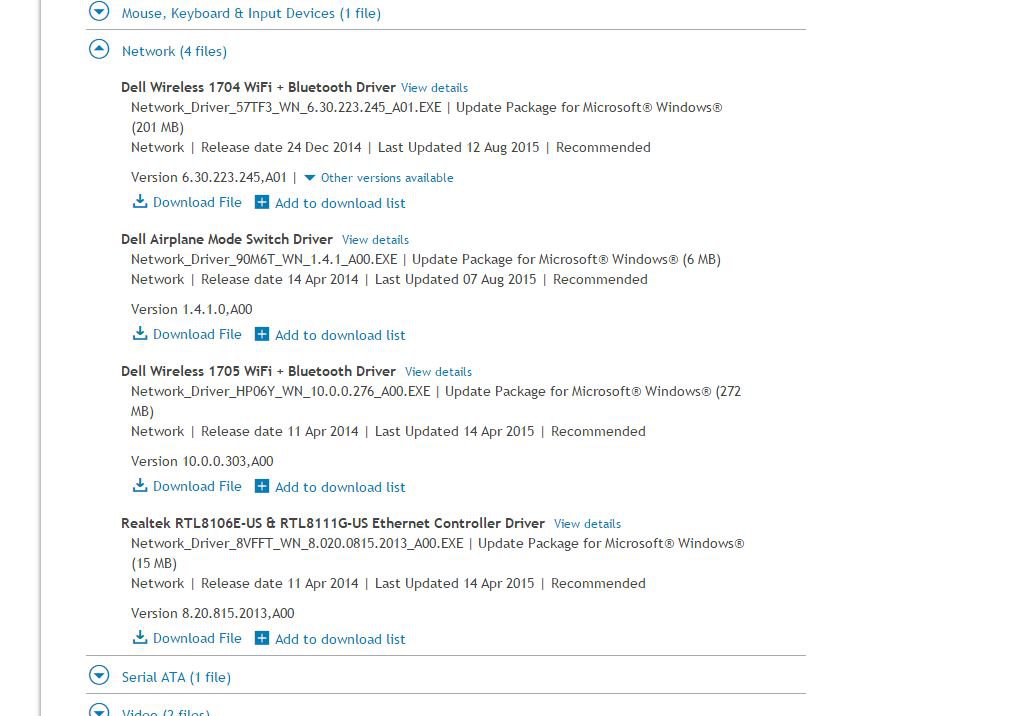This screenshot has width=1027, height=716.
Task: Select the (201 MB) file size text
Action: tap(157, 127)
